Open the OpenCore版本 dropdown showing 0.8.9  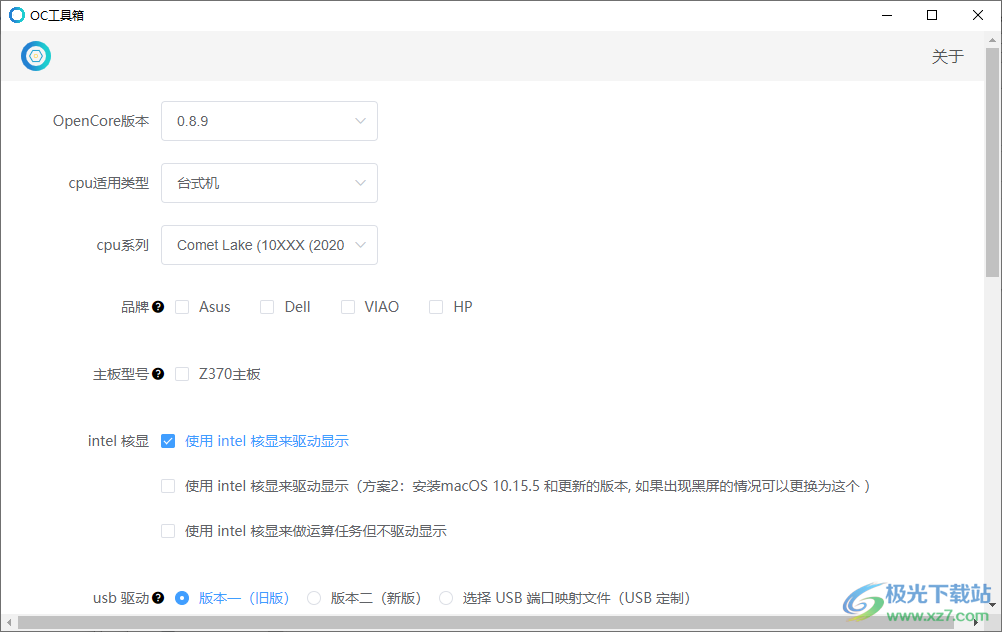pyautogui.click(x=269, y=121)
